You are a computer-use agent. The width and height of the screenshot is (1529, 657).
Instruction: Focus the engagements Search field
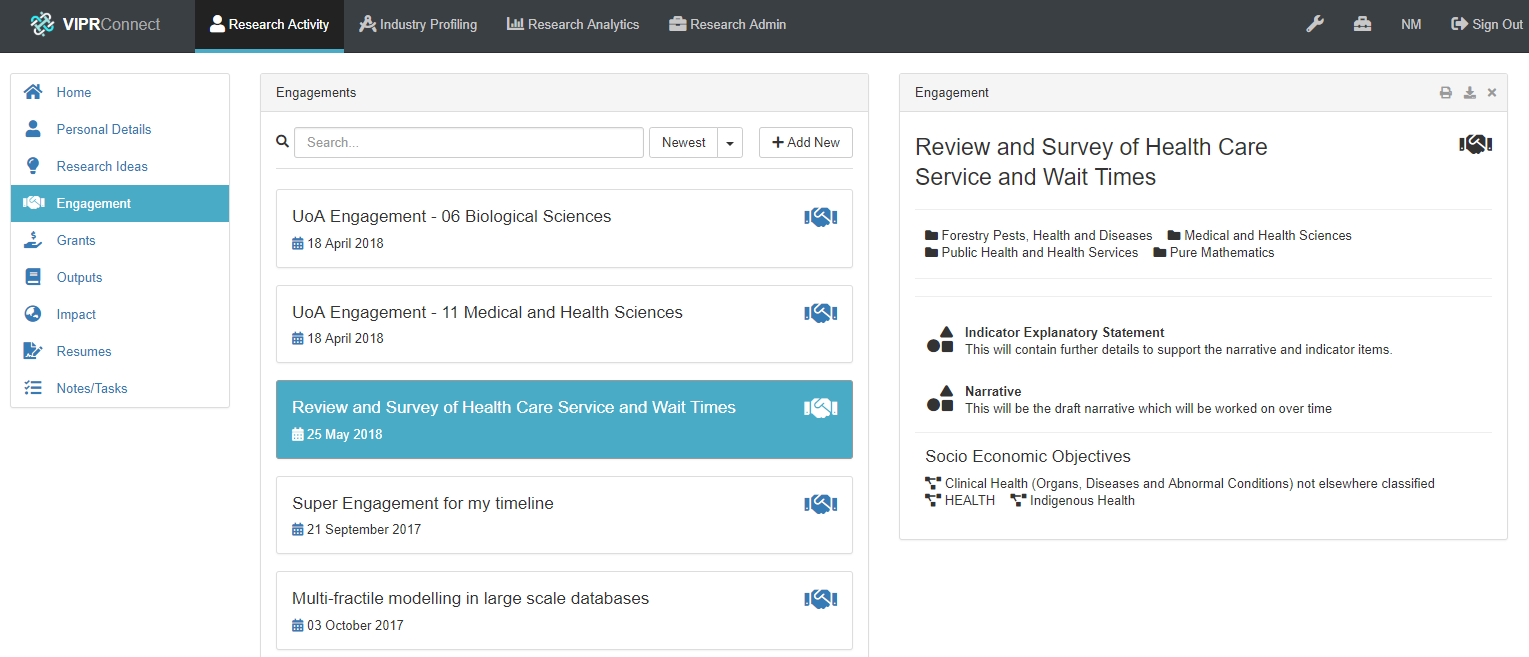click(x=469, y=142)
